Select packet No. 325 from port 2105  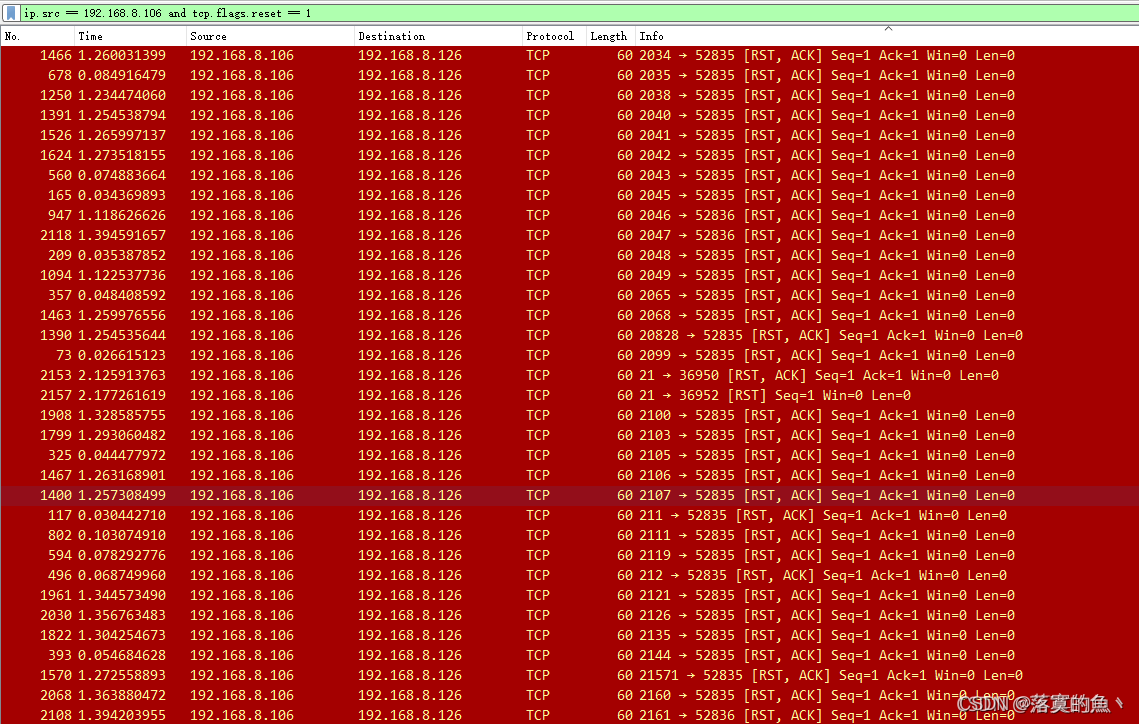(x=570, y=455)
